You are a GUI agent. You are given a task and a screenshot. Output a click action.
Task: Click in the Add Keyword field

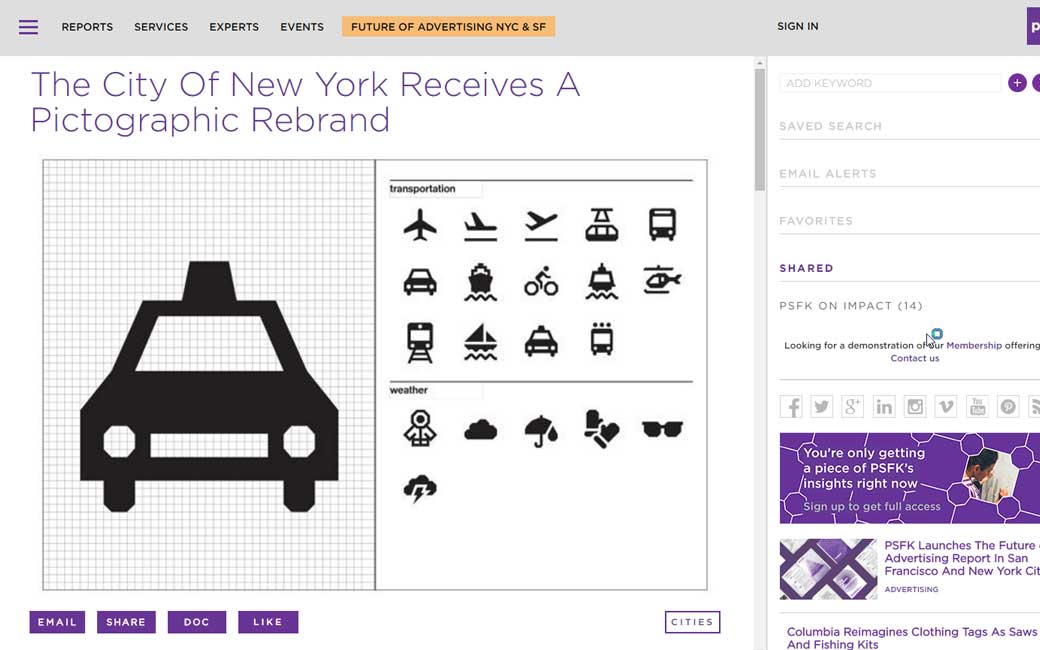click(890, 83)
